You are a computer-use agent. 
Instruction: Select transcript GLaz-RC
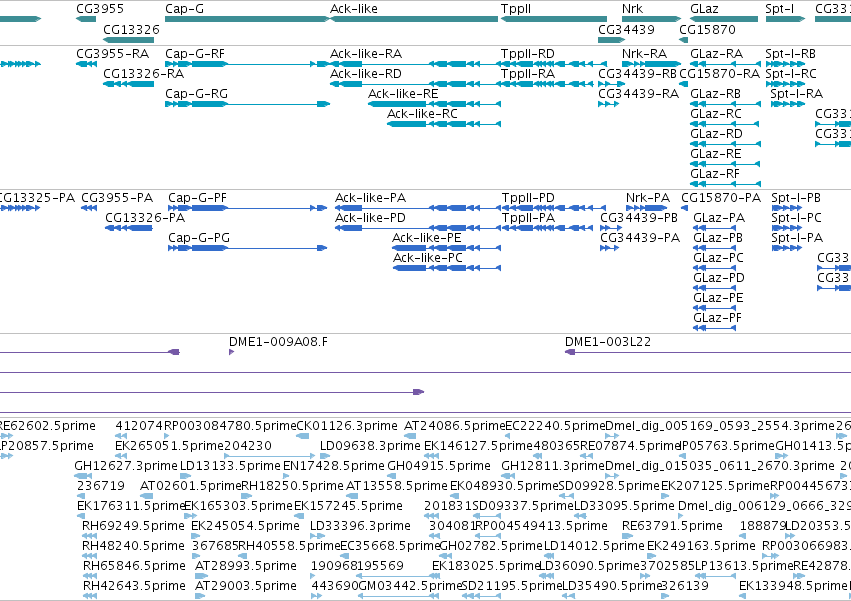tap(725, 124)
